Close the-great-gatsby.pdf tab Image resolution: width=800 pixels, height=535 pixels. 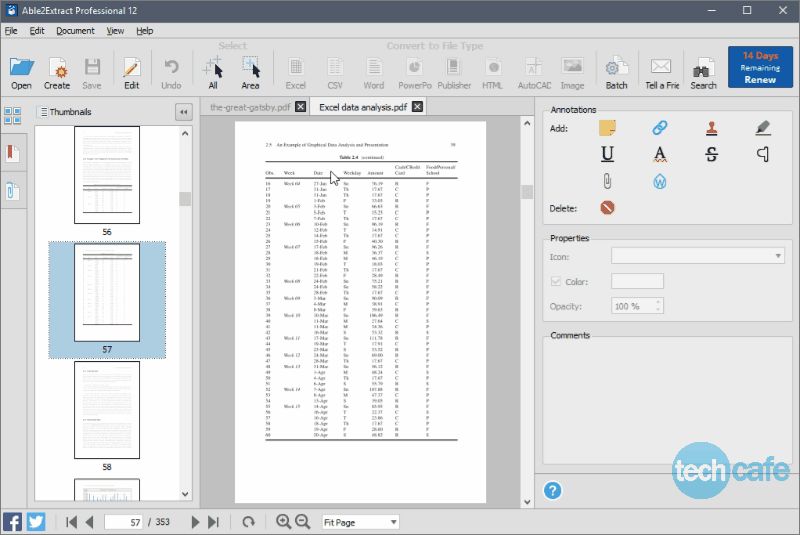[301, 107]
